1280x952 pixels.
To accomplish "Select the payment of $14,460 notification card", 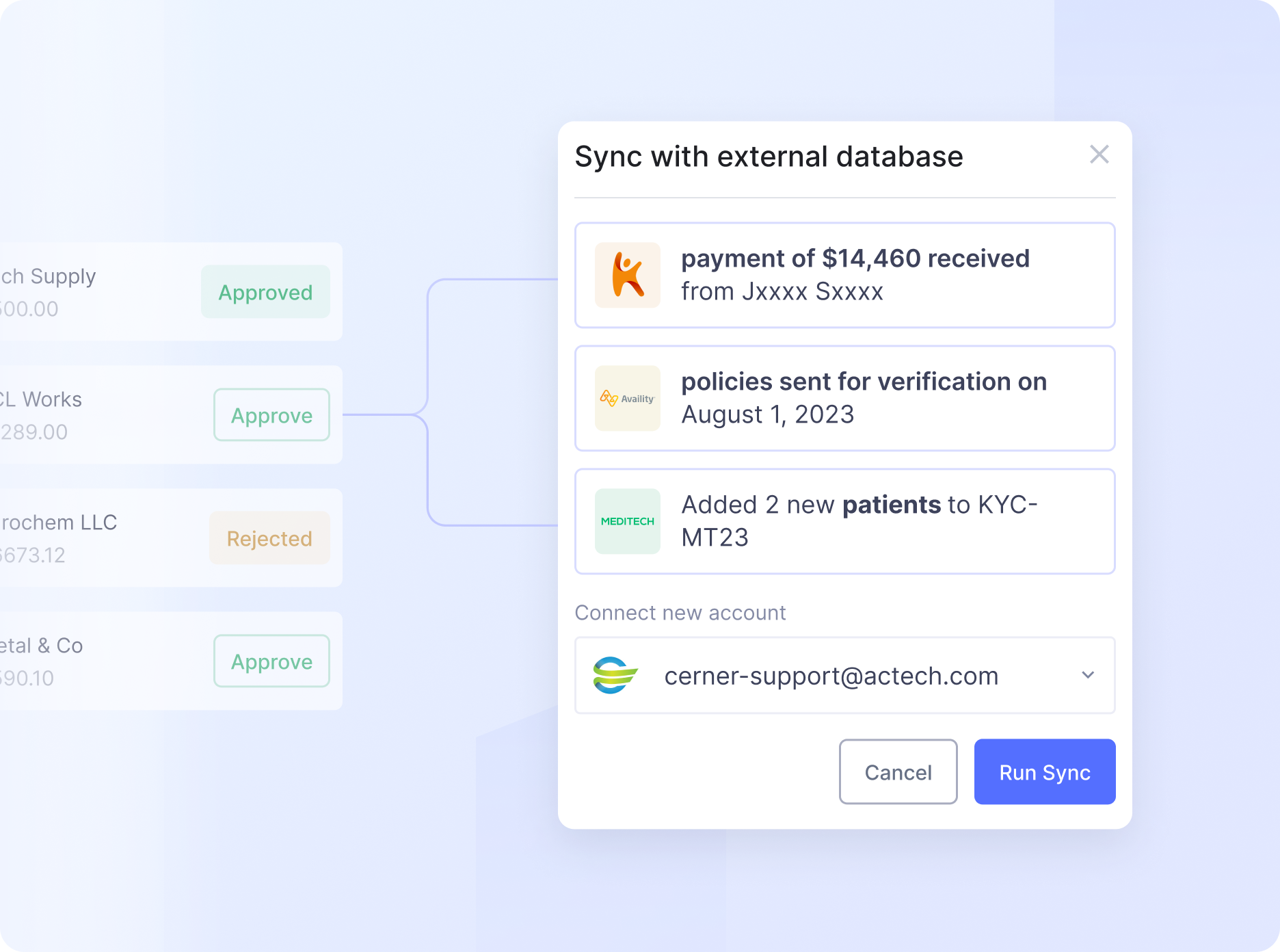I will [x=845, y=275].
